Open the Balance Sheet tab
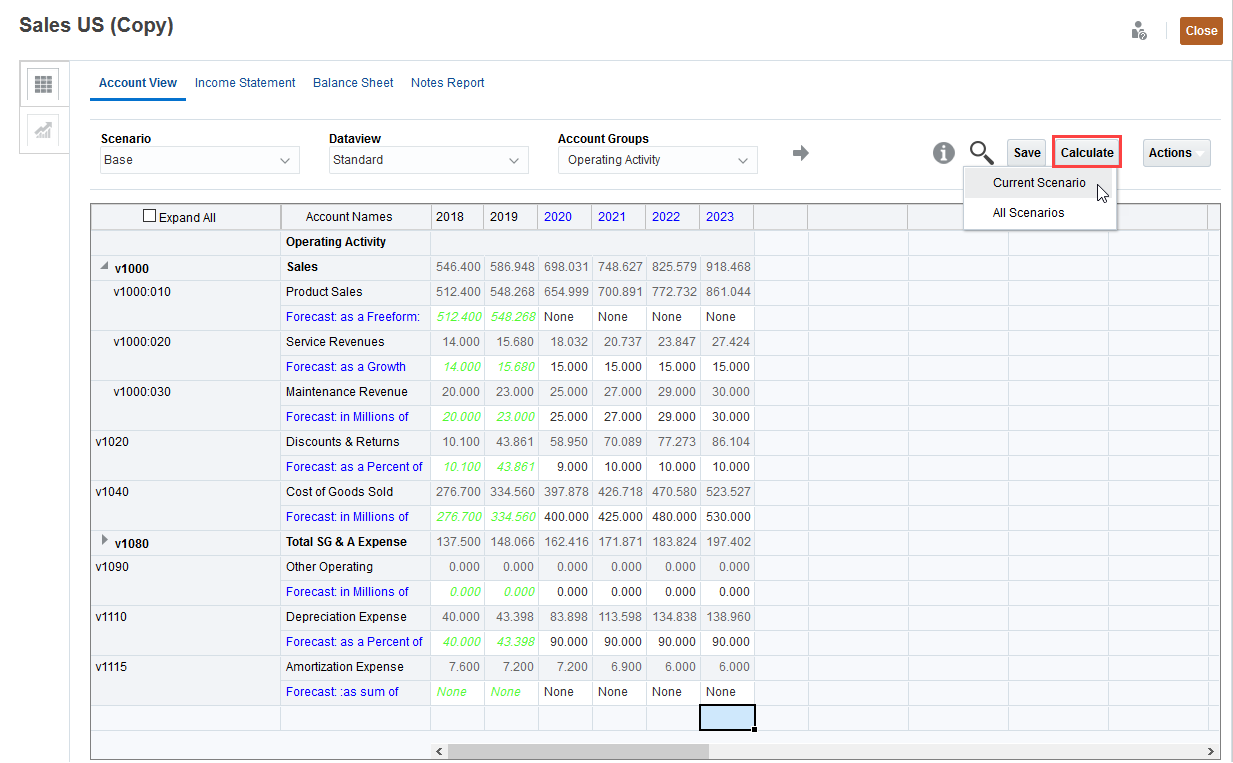Viewport: 1233px width, 763px height. (352, 83)
